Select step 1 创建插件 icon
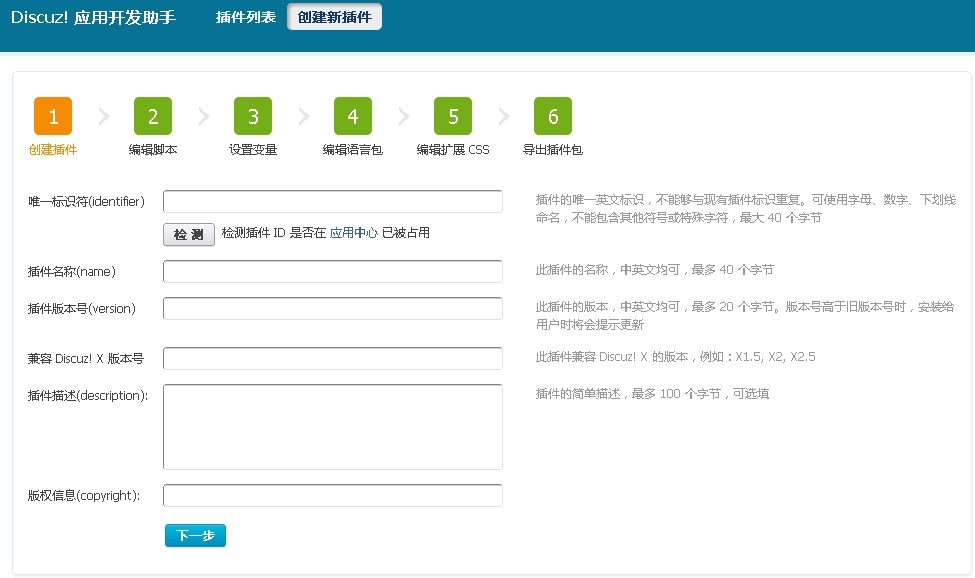Screen dimensions: 975x578 (x=52, y=115)
